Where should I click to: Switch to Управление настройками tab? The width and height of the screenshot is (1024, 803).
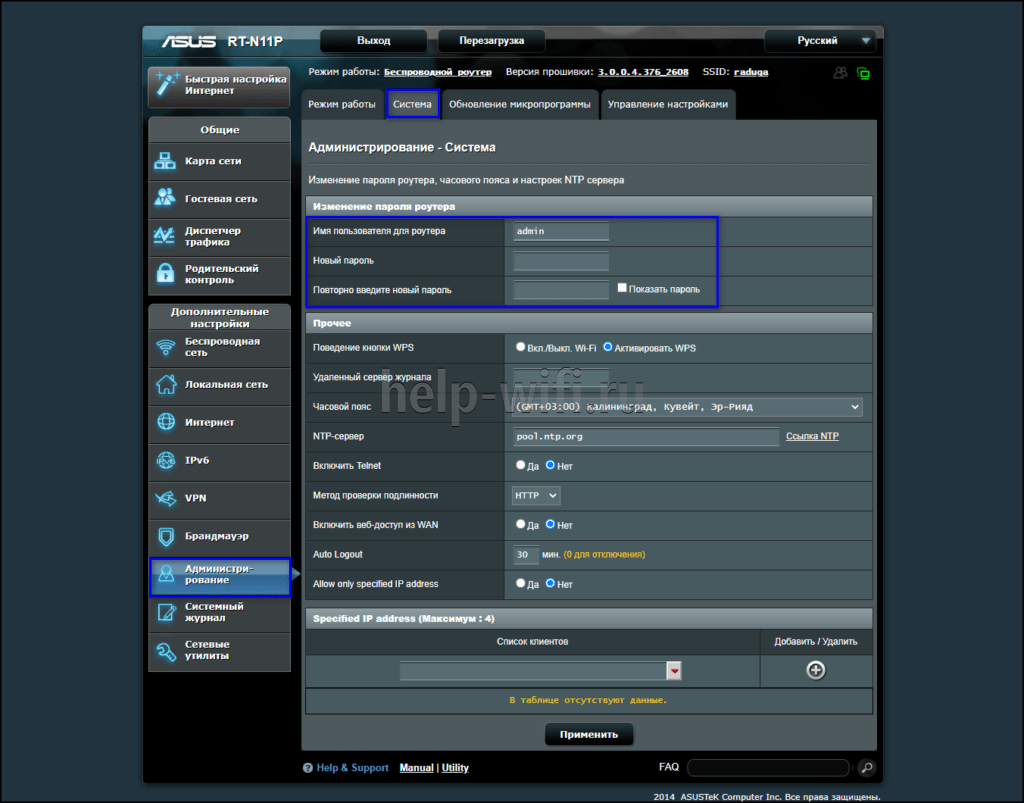[668, 104]
